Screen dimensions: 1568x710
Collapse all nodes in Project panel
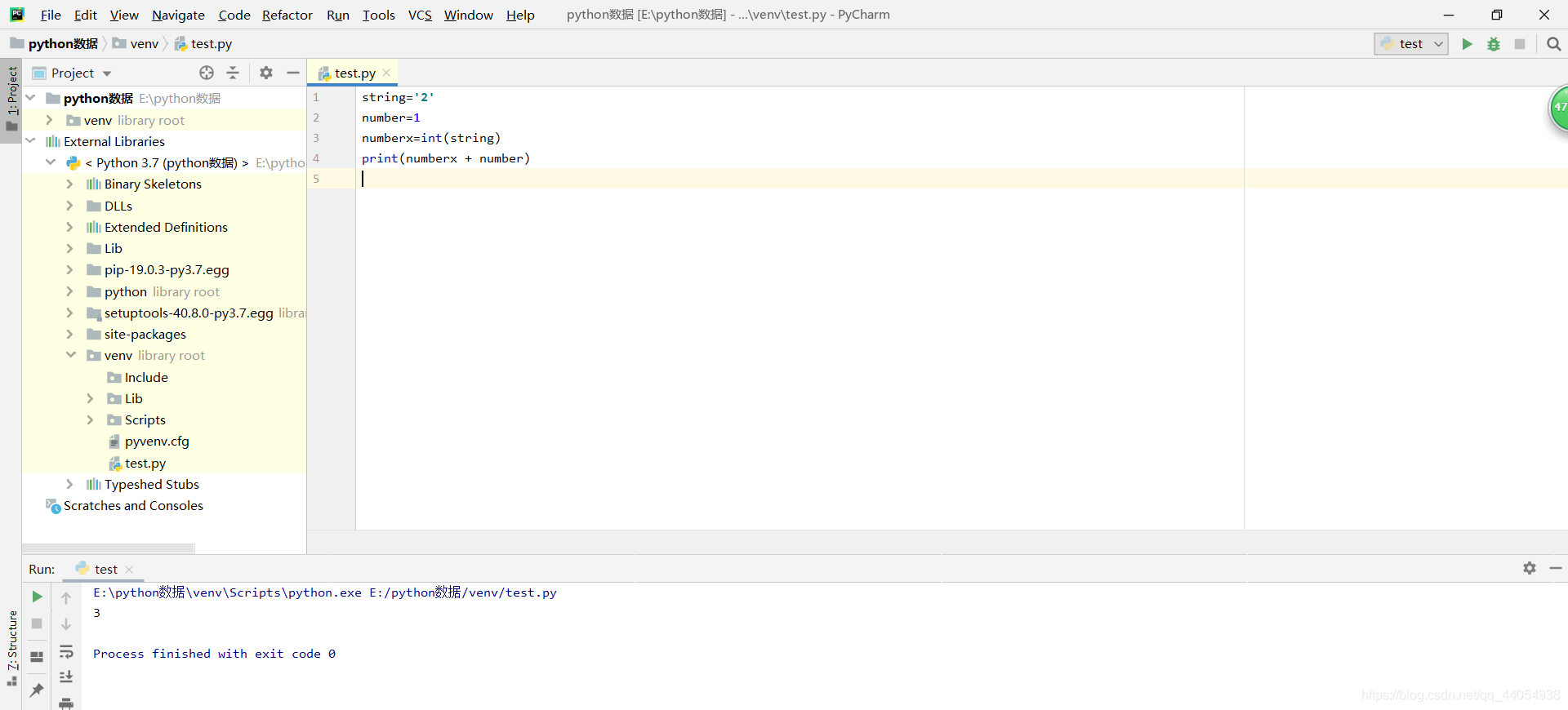(233, 73)
